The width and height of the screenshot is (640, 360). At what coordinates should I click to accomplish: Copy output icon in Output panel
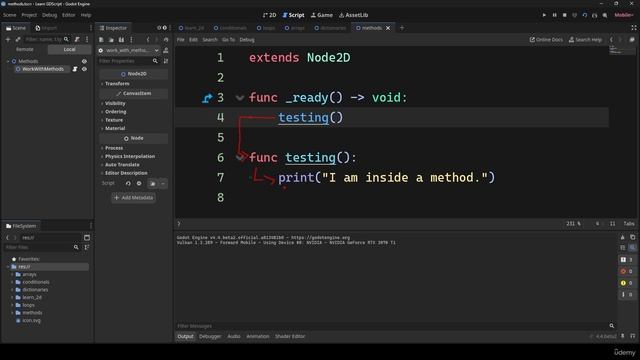pyautogui.click(x=632, y=237)
